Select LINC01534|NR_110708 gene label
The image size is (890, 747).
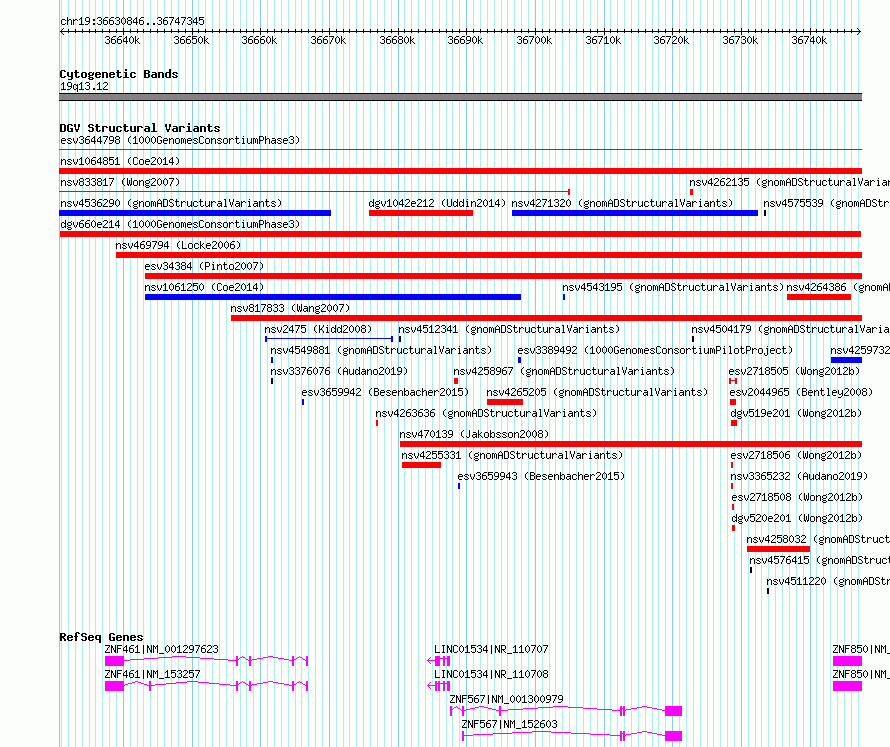tap(491, 674)
